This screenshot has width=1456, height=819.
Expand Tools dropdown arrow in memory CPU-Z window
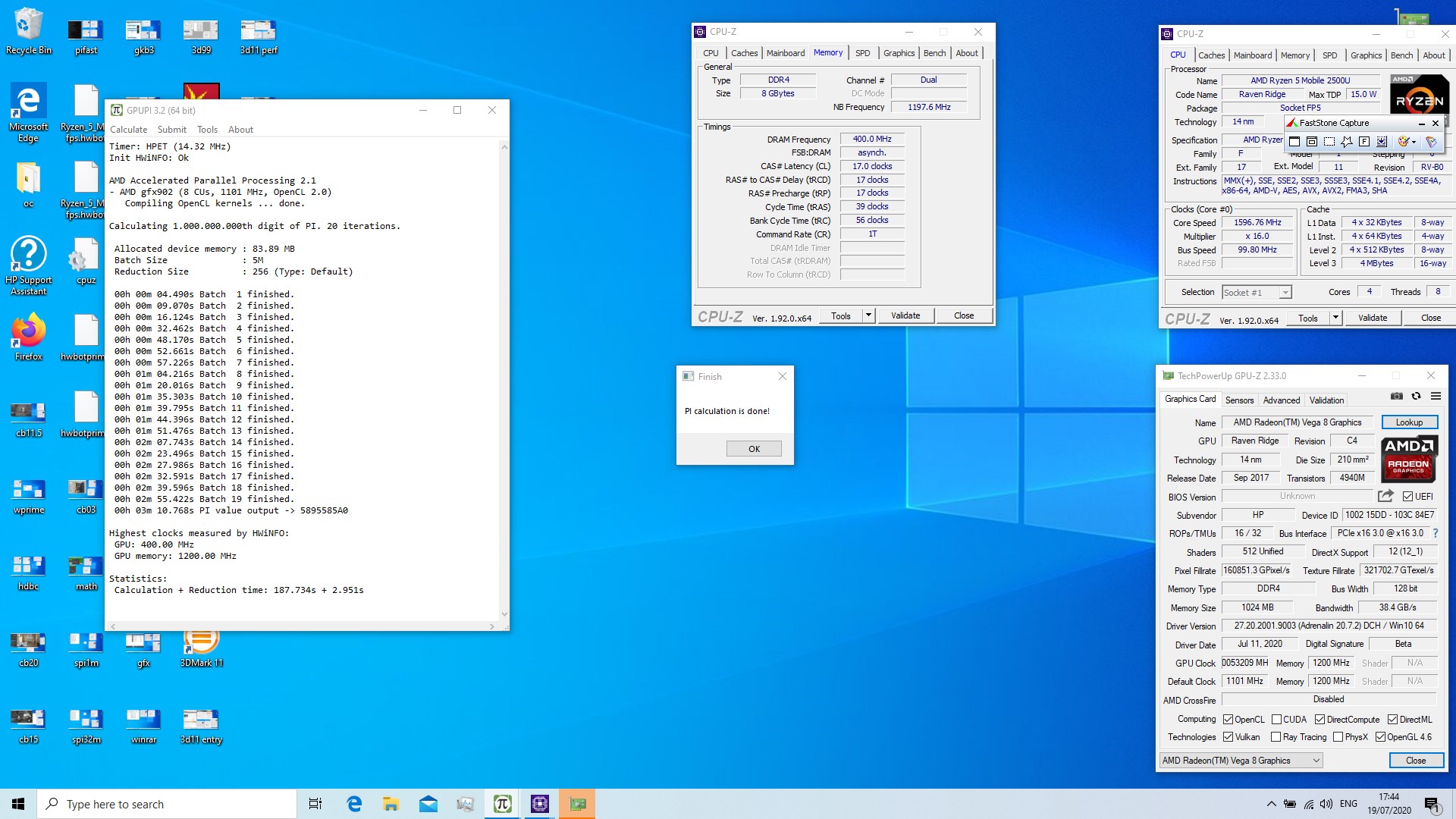tap(868, 315)
